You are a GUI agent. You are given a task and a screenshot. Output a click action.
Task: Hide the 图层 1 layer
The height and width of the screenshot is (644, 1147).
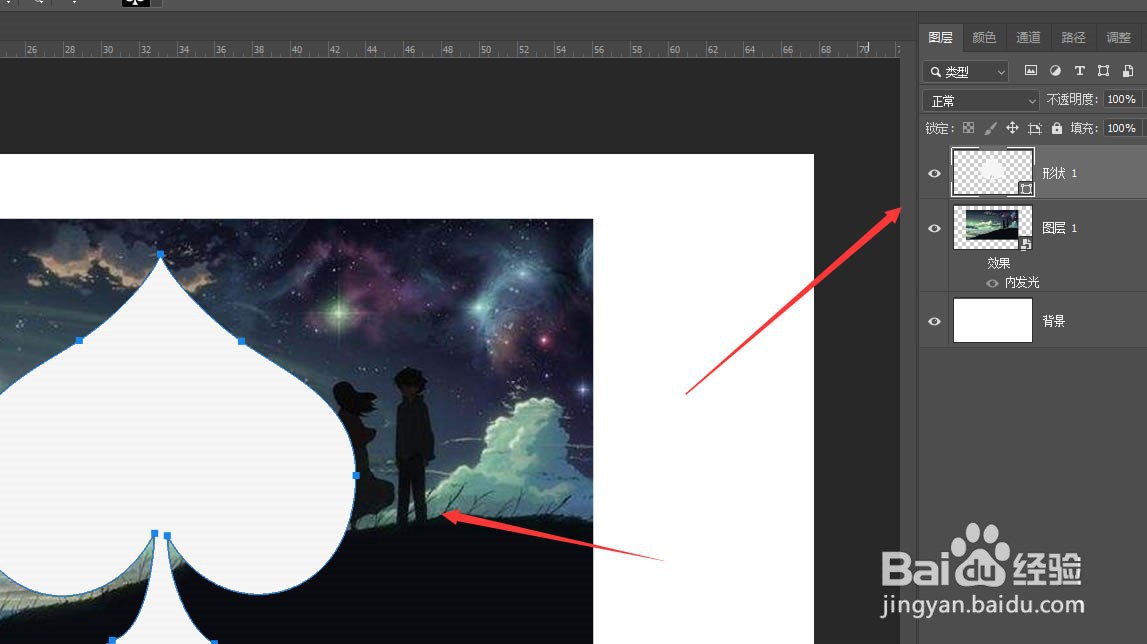(934, 228)
